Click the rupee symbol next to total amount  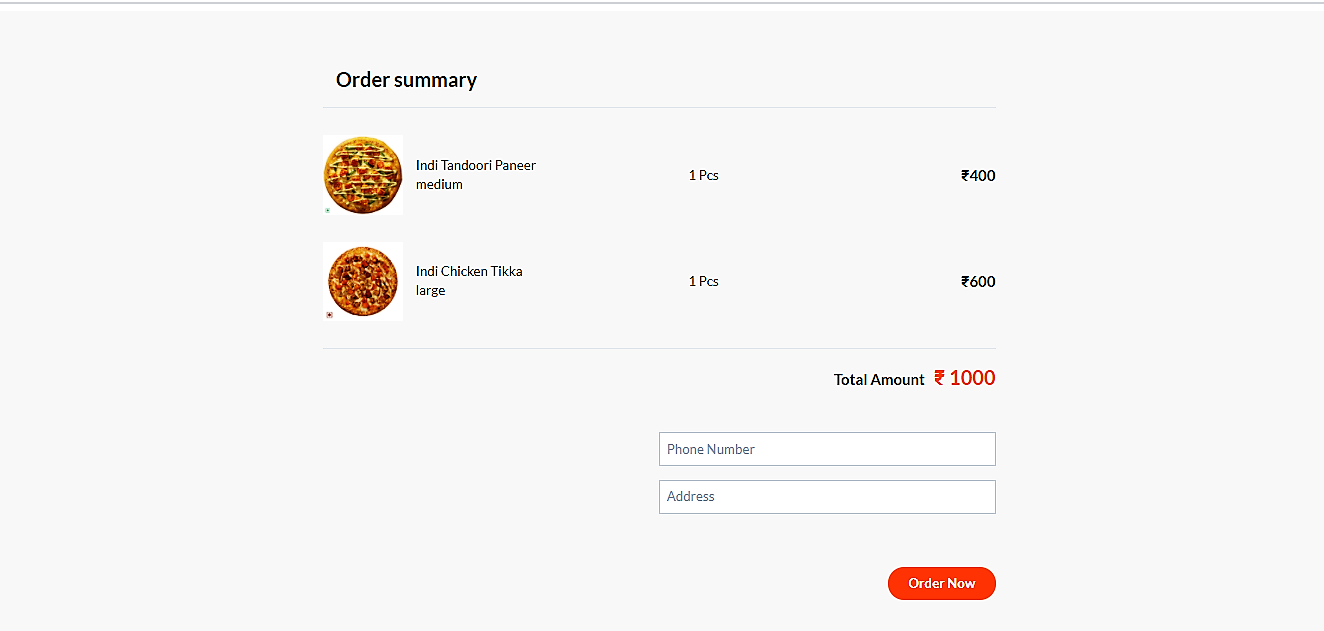coord(938,378)
